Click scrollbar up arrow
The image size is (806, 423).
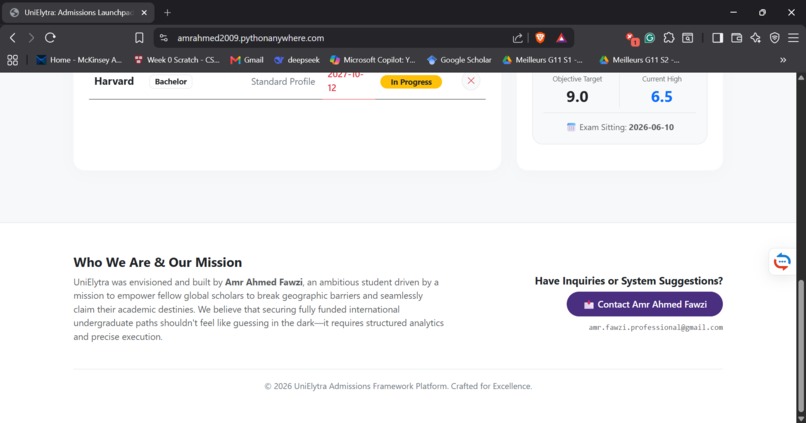[800, 77]
